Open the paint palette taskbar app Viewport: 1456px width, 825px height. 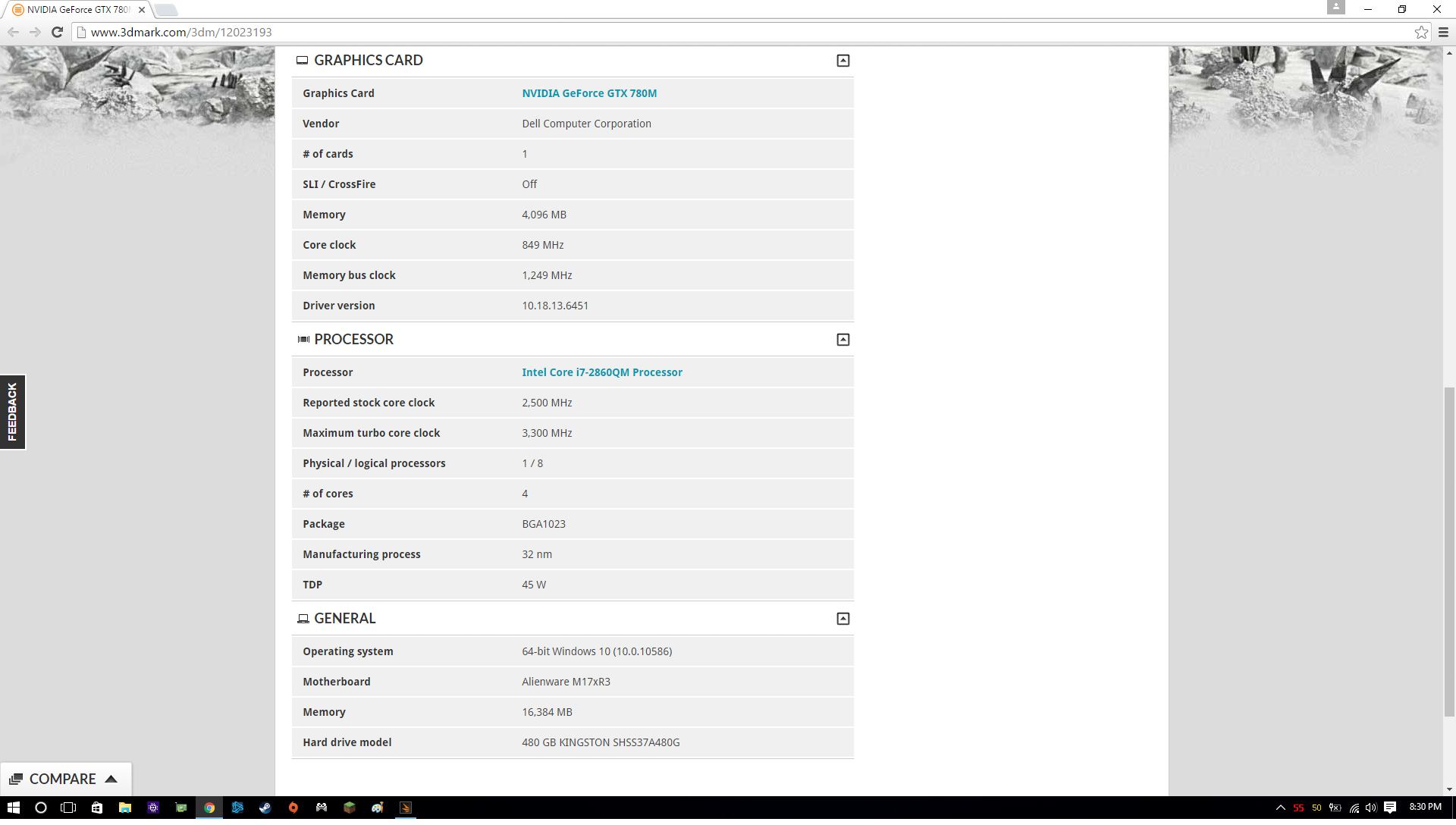coord(378,808)
